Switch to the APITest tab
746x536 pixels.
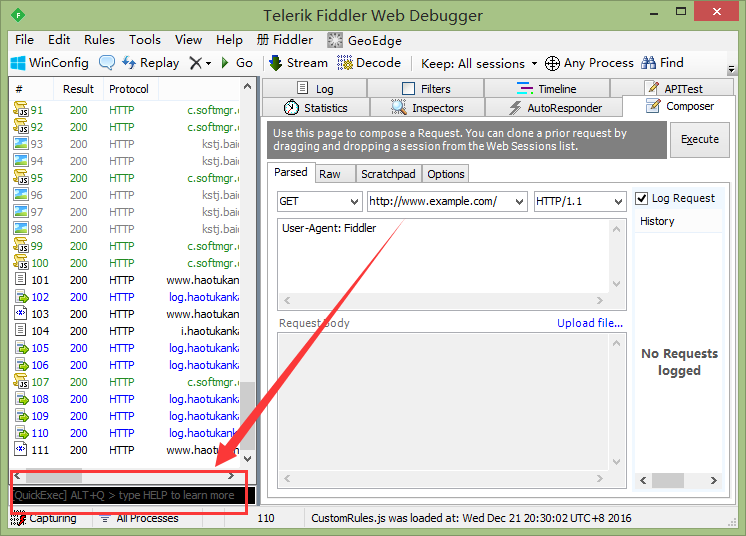[x=673, y=88]
